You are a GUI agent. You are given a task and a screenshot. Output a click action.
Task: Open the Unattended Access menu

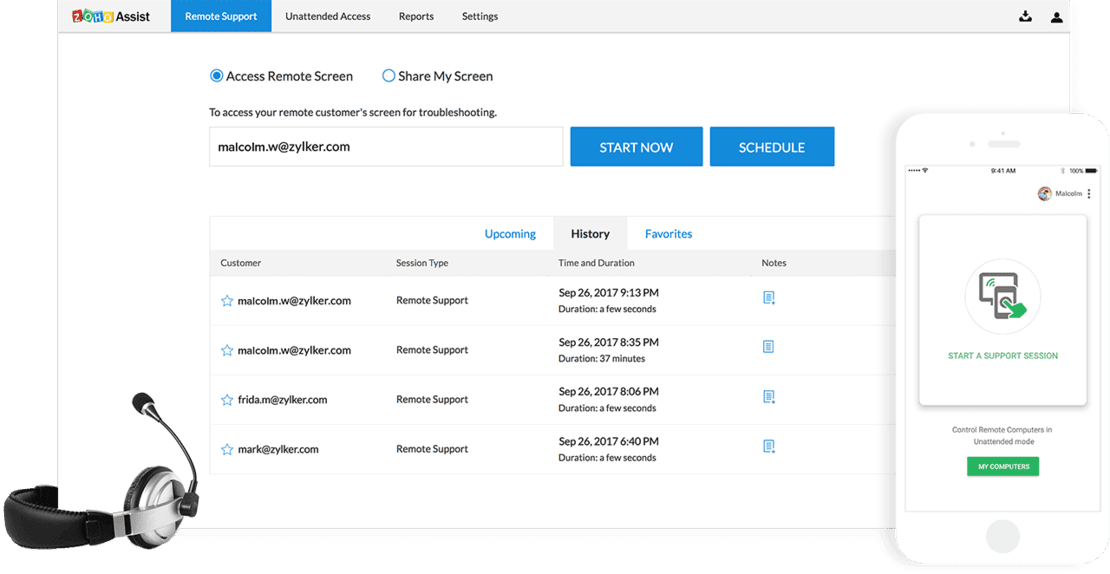pos(328,16)
